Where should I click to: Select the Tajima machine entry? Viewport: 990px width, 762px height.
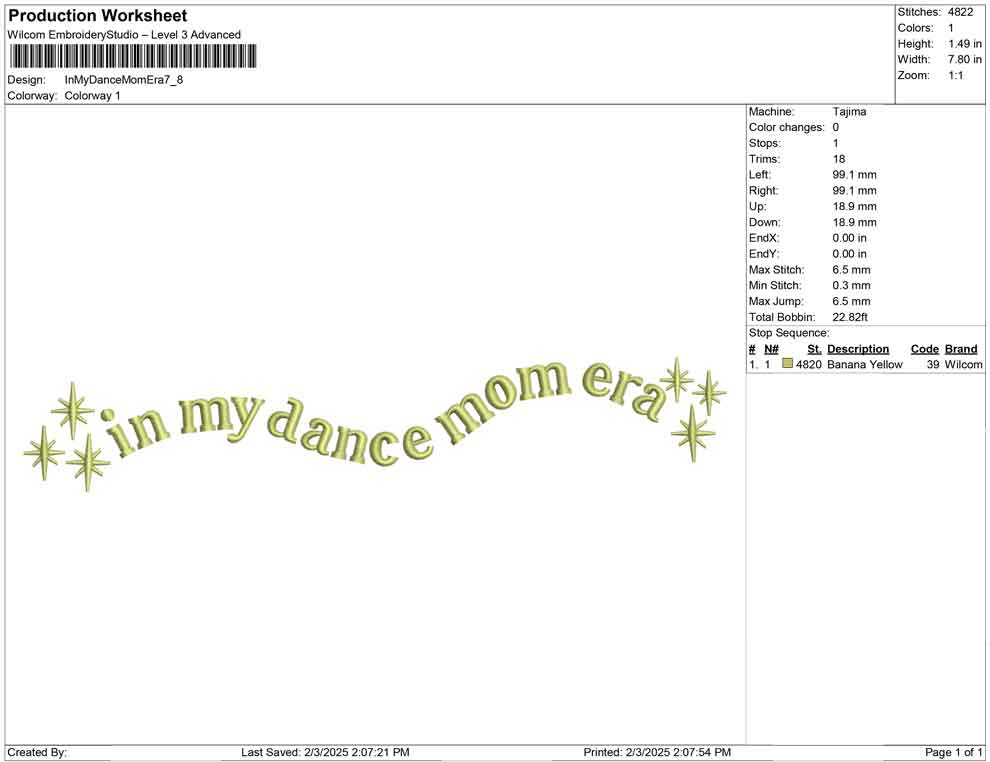pyautogui.click(x=851, y=111)
